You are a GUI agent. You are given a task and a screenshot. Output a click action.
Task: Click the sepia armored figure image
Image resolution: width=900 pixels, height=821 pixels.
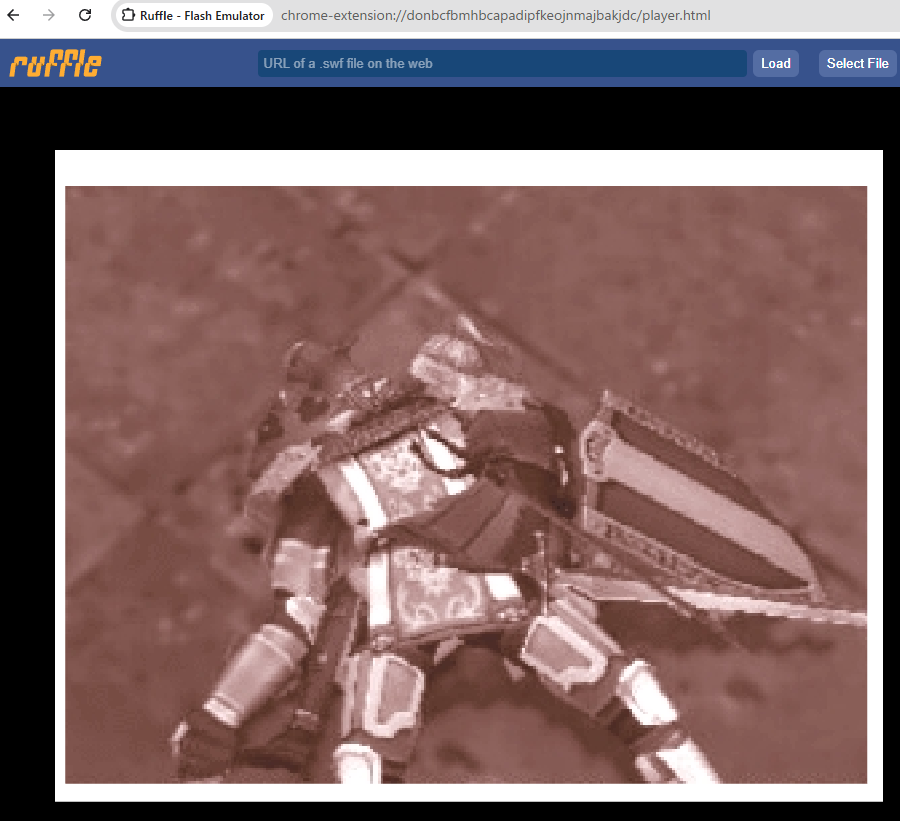[465, 485]
